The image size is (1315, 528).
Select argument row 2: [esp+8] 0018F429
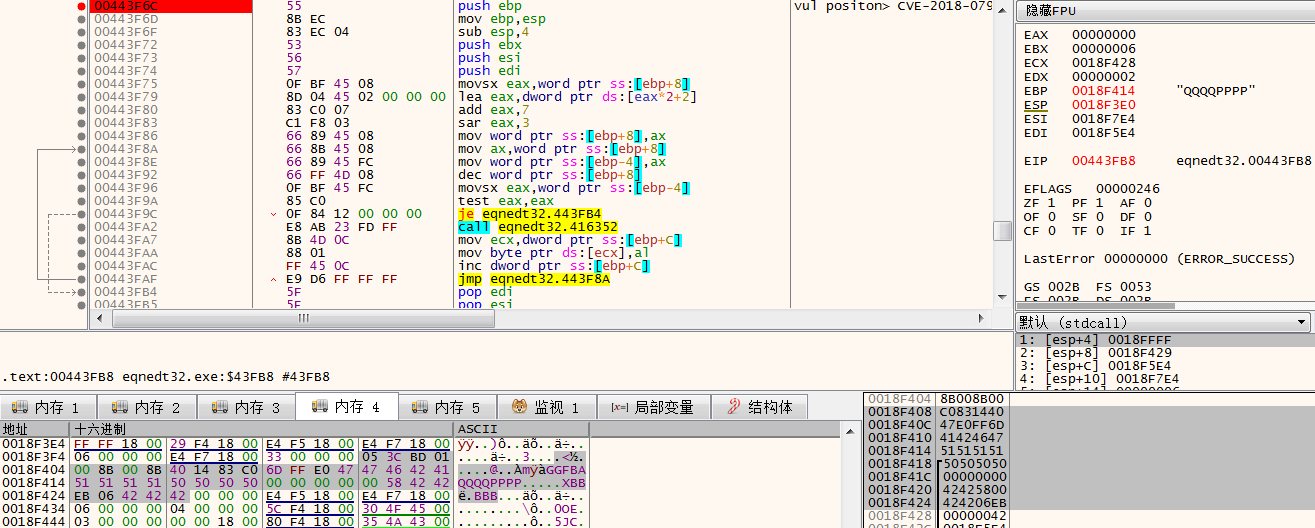pos(1165,353)
